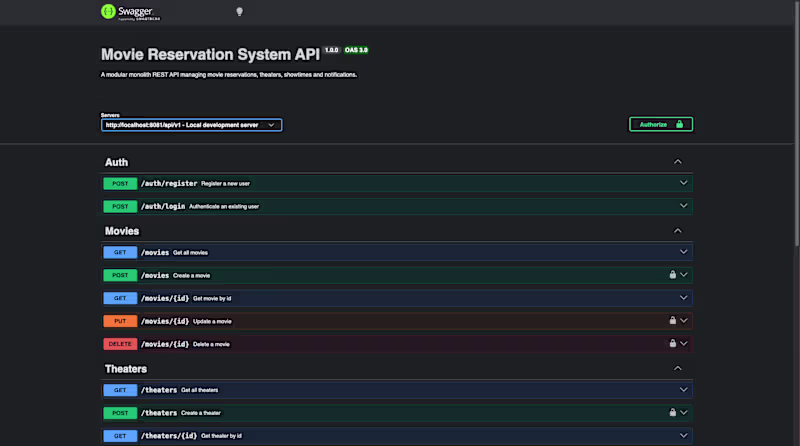
Task: Expand the POST /theaters Create a theater chevron
Action: tap(684, 412)
